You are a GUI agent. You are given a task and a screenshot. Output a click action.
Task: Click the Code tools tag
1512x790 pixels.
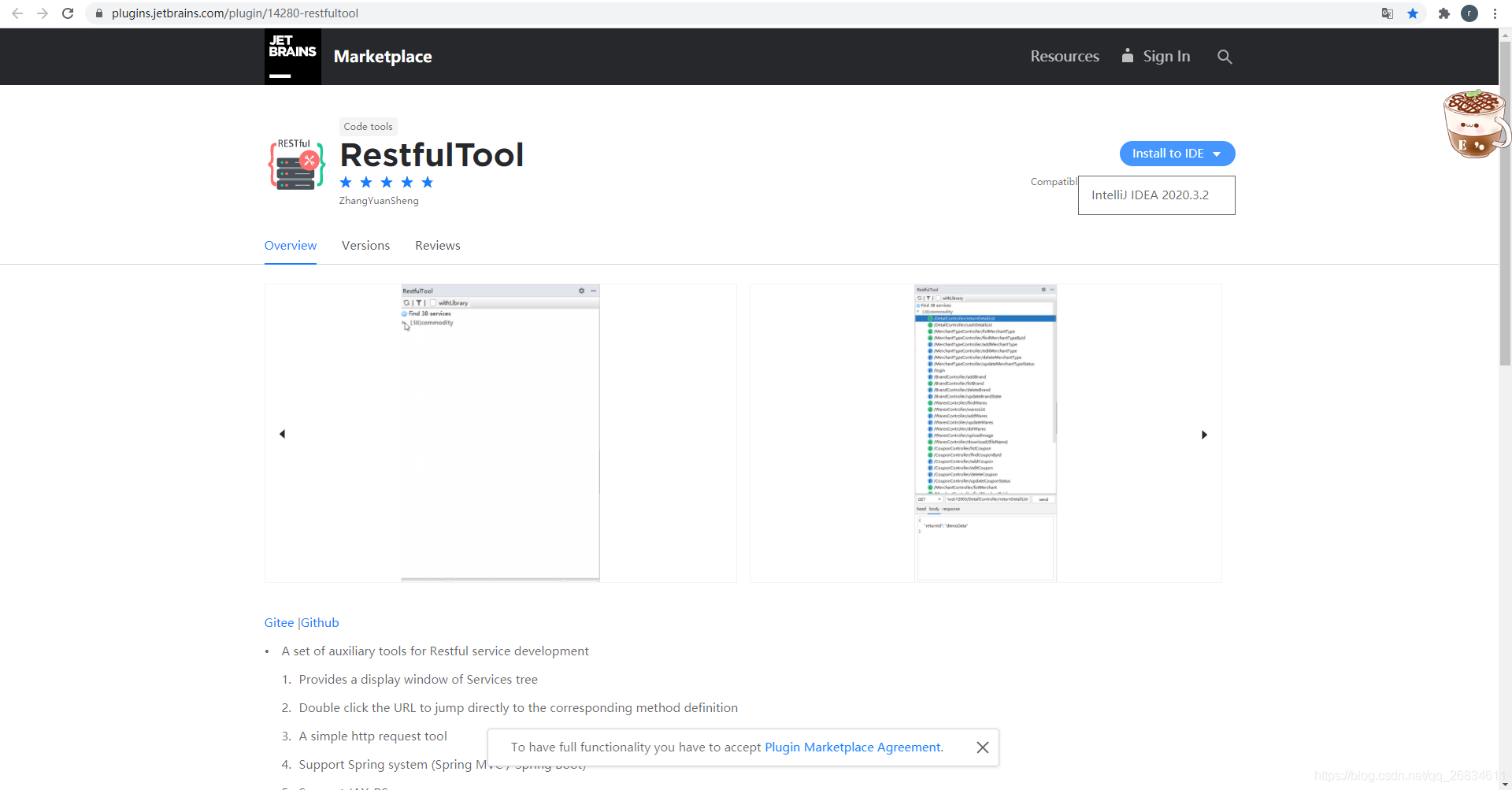(368, 127)
